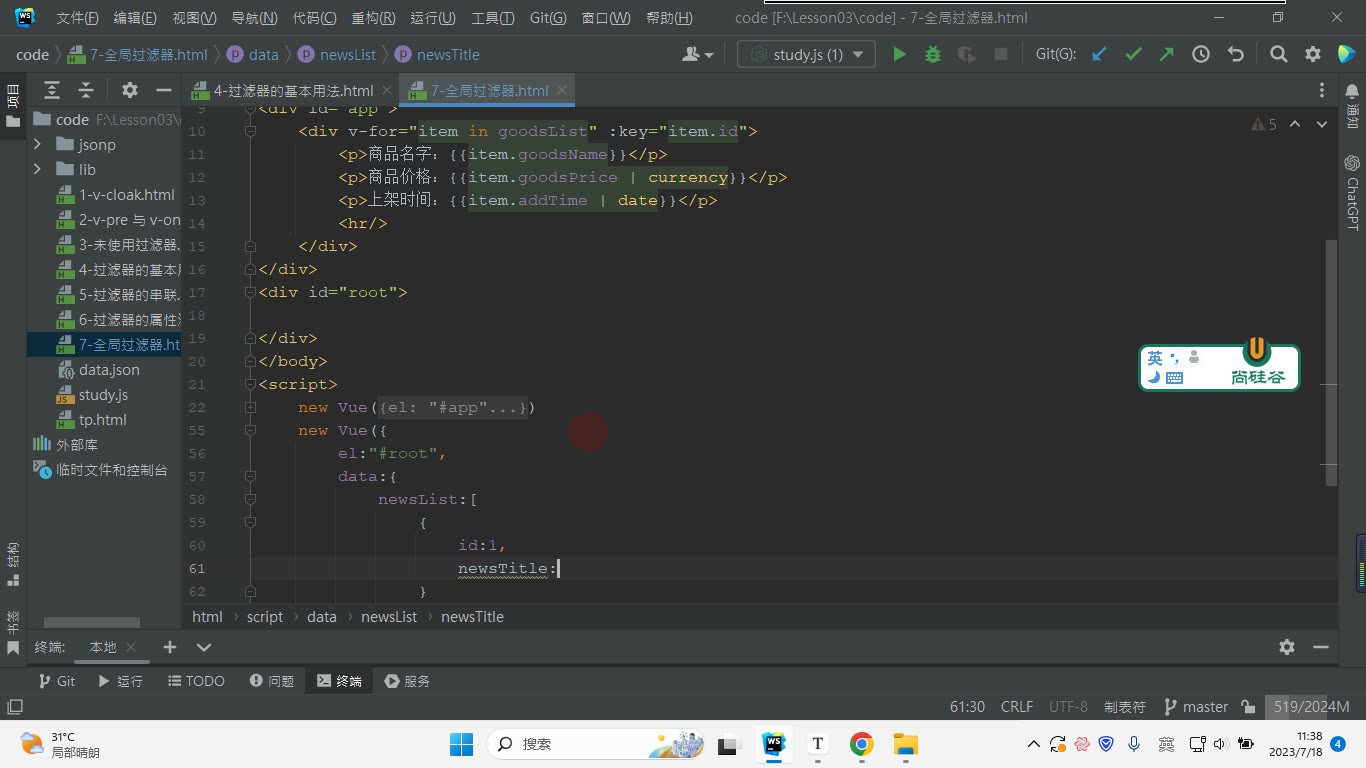Image resolution: width=1366 pixels, height=768 pixels.
Task: Update project using the Git blue arrow
Action: tap(1099, 54)
